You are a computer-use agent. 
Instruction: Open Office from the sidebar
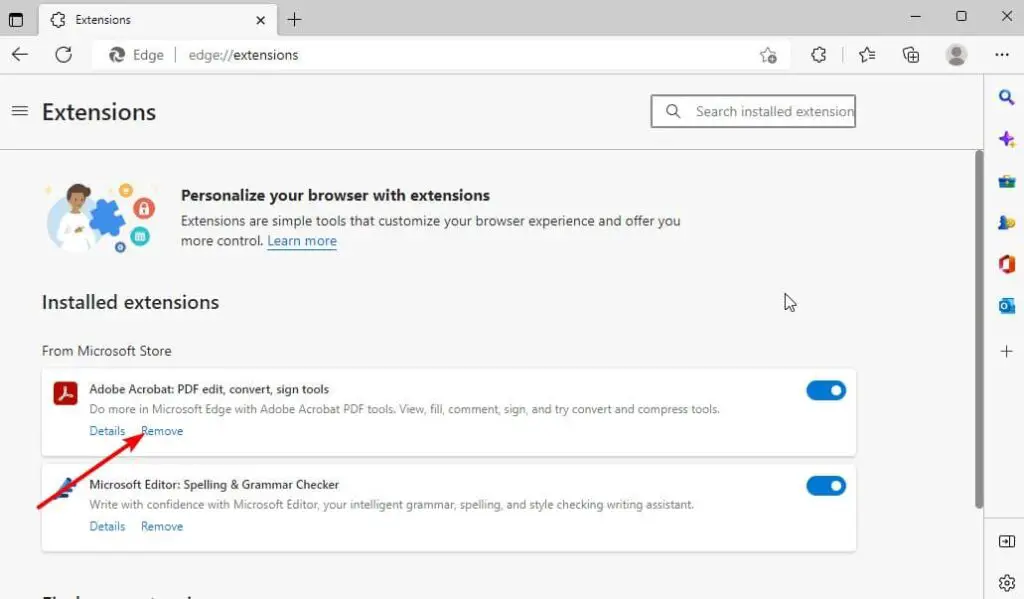1006,264
